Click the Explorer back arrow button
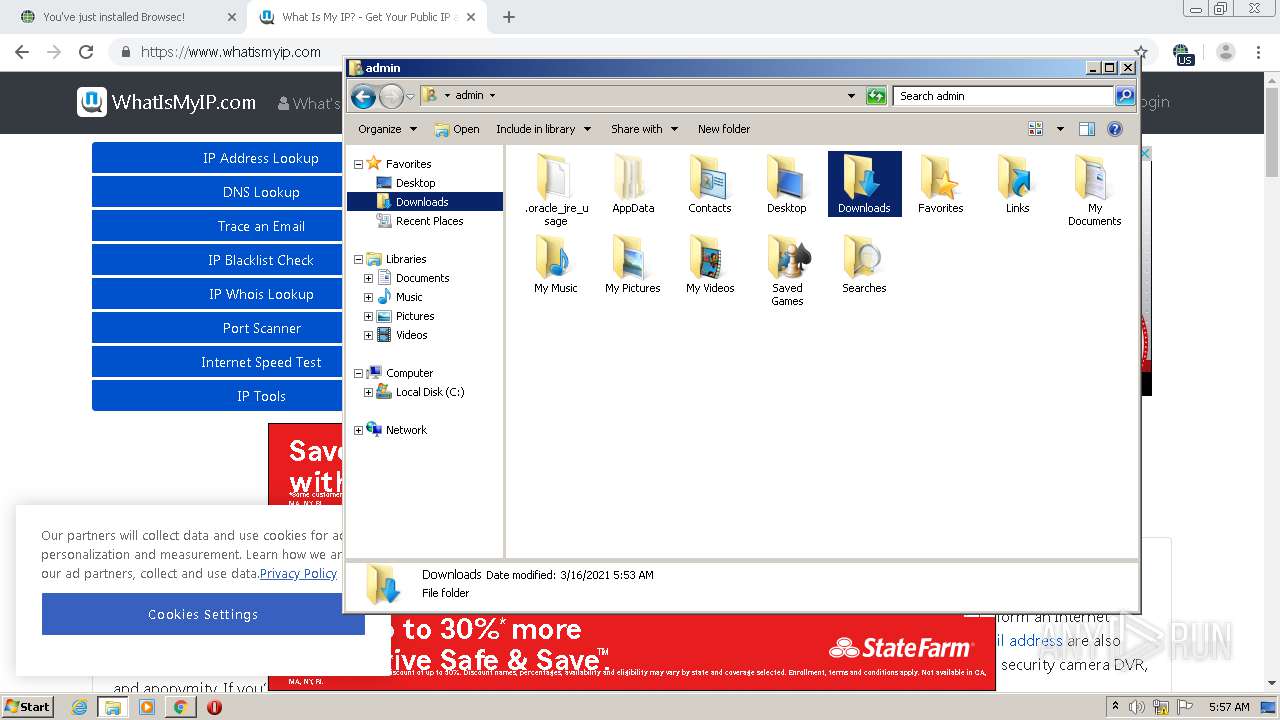Image resolution: width=1280 pixels, height=720 pixels. 363,96
